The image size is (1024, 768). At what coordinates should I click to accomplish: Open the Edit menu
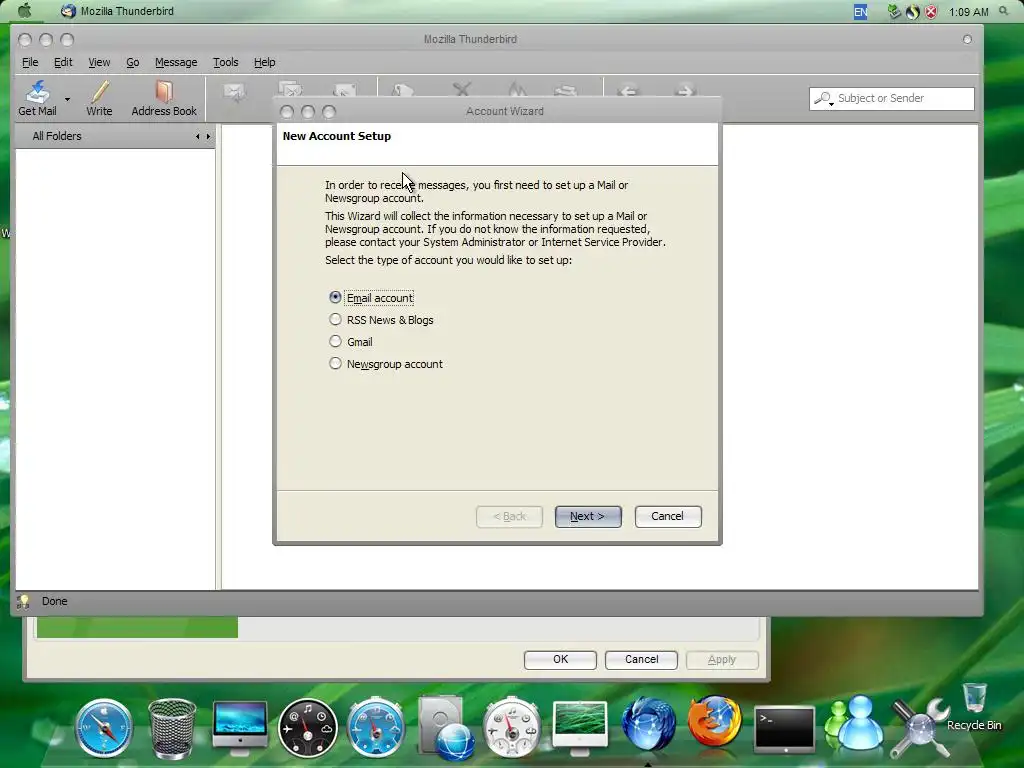tap(63, 62)
